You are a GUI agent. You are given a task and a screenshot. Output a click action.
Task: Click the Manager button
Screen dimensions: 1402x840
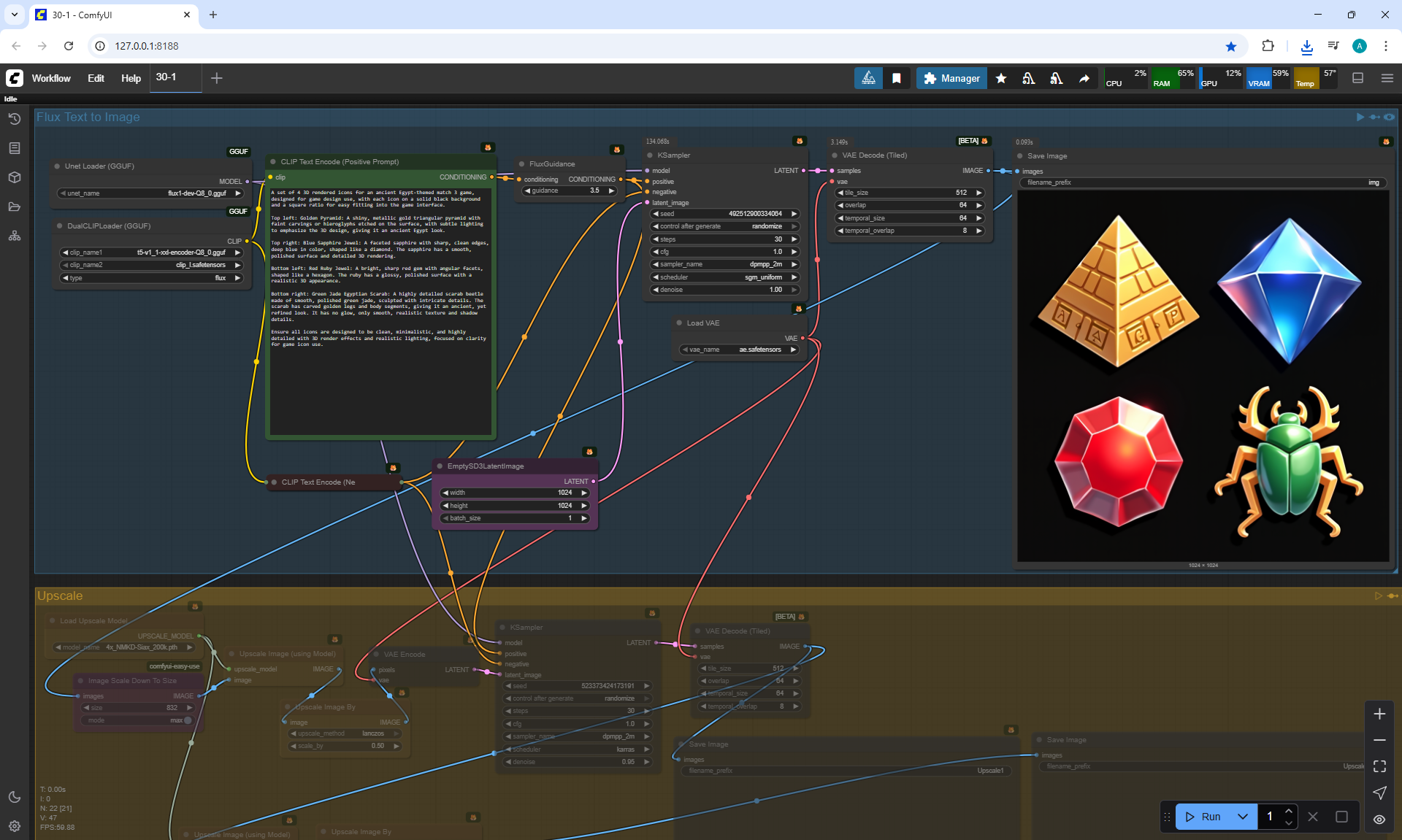[951, 78]
